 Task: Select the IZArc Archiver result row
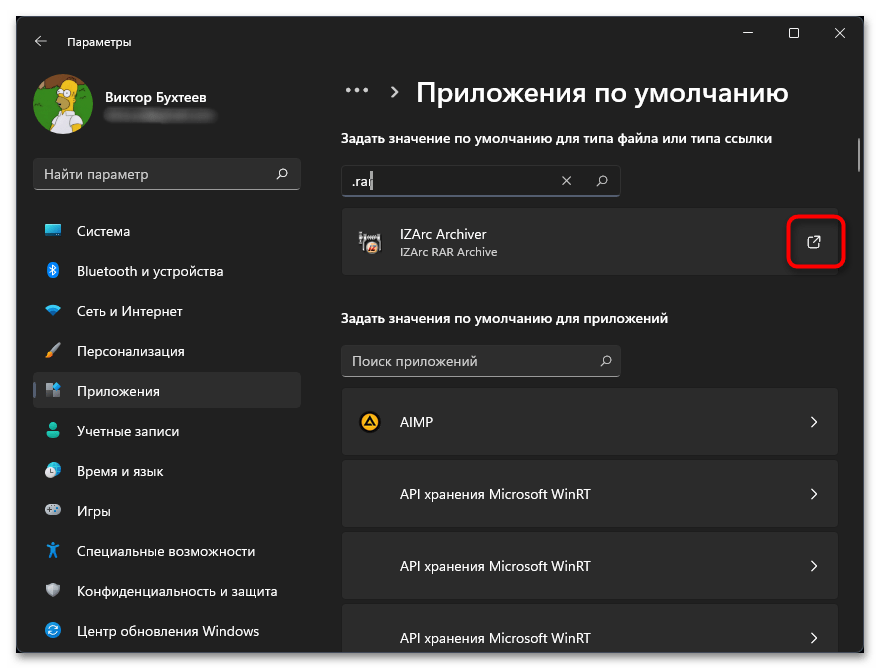589,242
